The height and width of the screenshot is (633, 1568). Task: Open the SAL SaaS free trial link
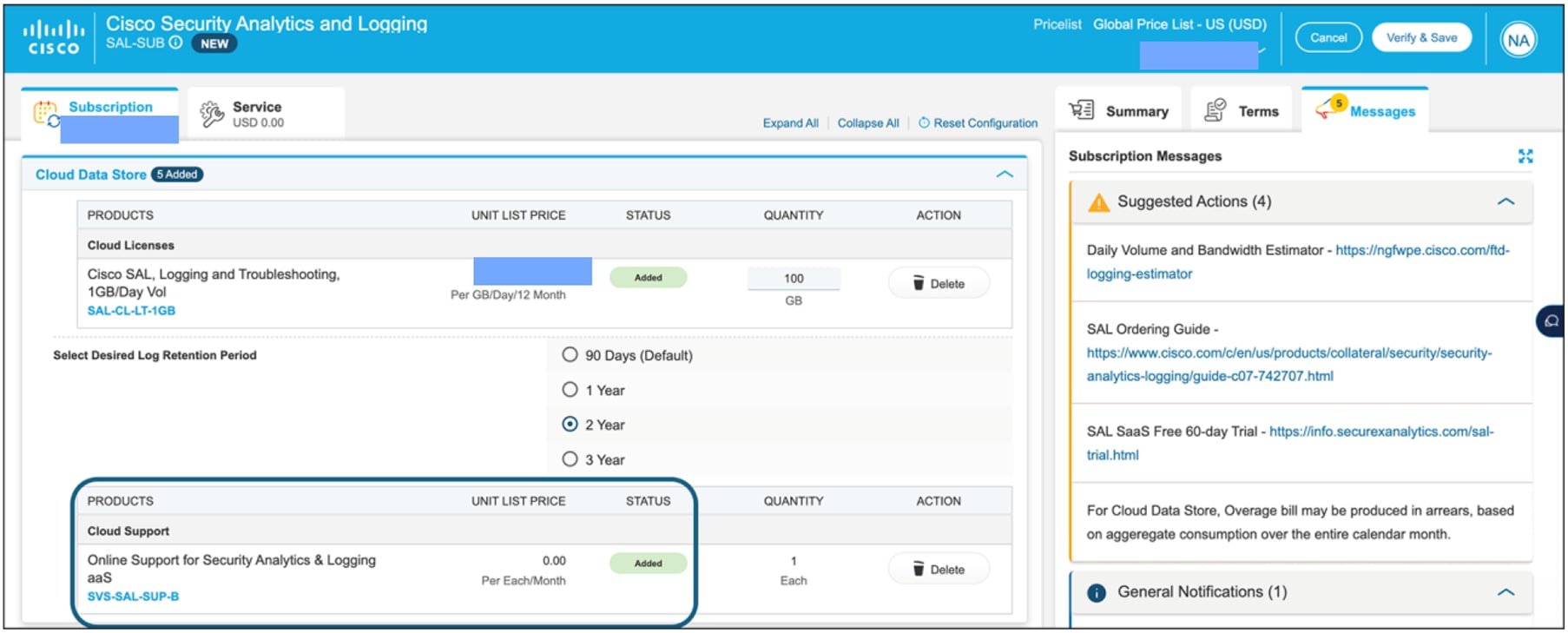click(x=1291, y=444)
